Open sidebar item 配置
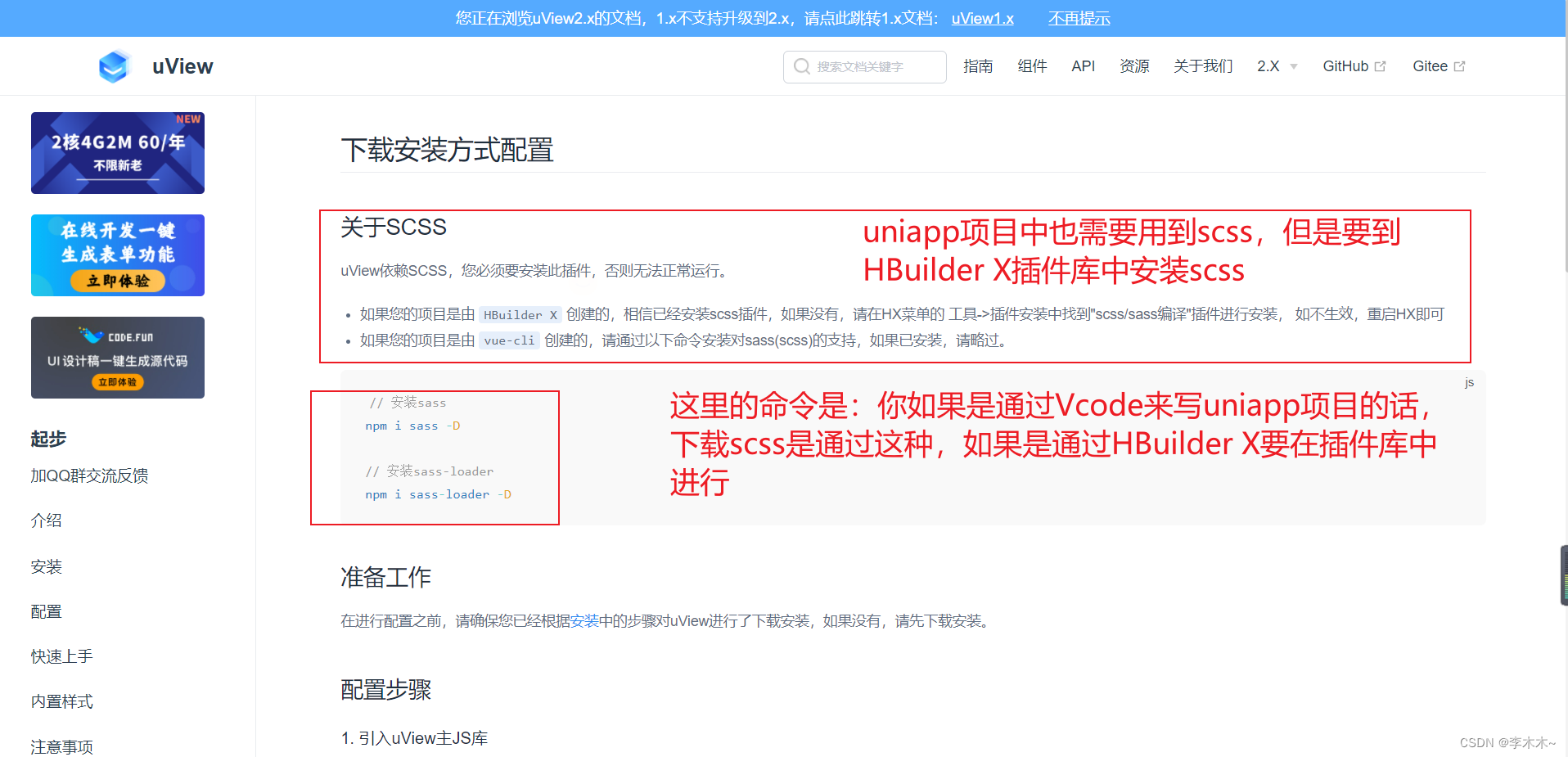The width and height of the screenshot is (1568, 757). tap(46, 611)
